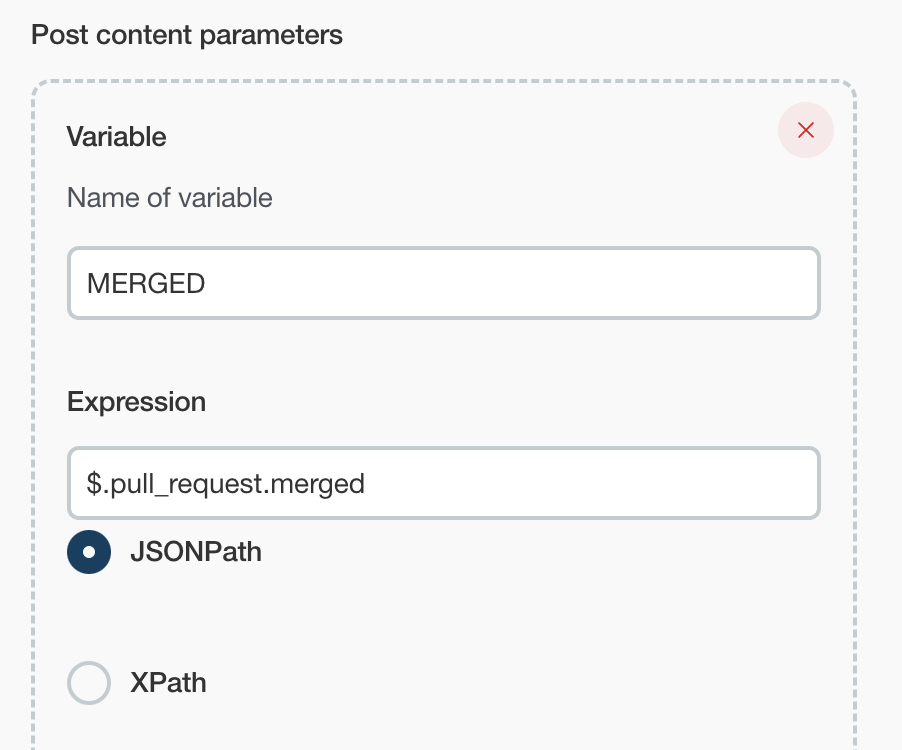Focus the Name of variable input field
Viewport: 902px width, 750px height.
(x=443, y=284)
